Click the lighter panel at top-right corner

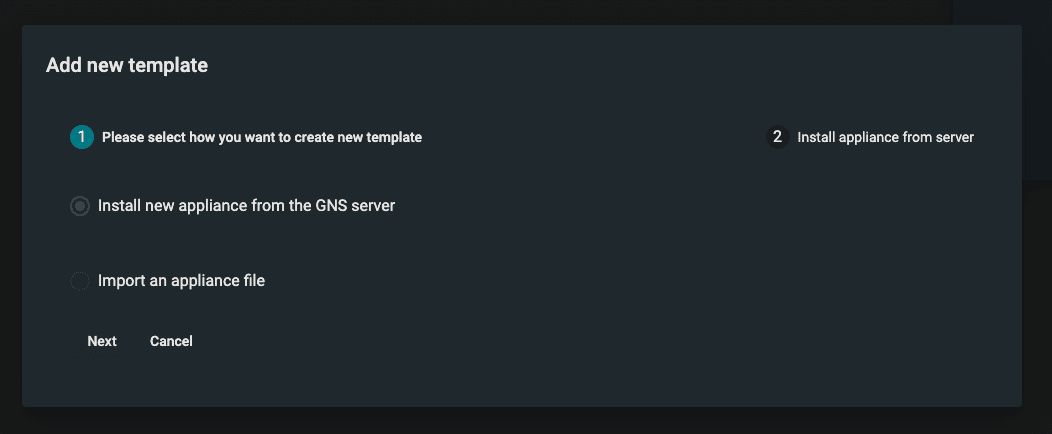pyautogui.click(x=1000, y=11)
